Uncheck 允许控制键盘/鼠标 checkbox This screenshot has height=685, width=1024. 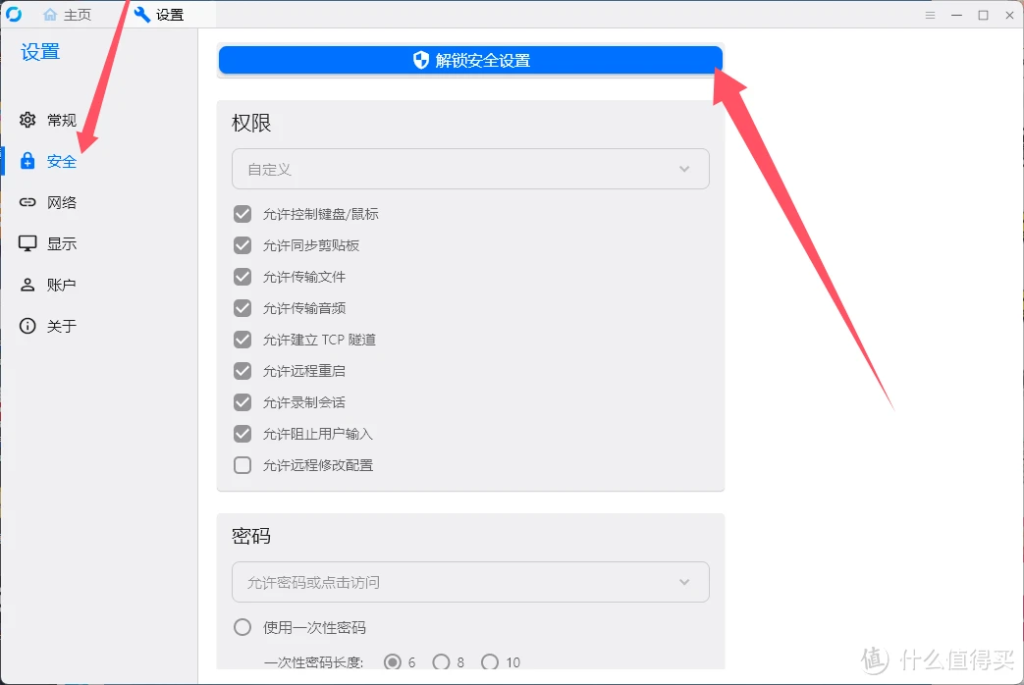[x=242, y=214]
